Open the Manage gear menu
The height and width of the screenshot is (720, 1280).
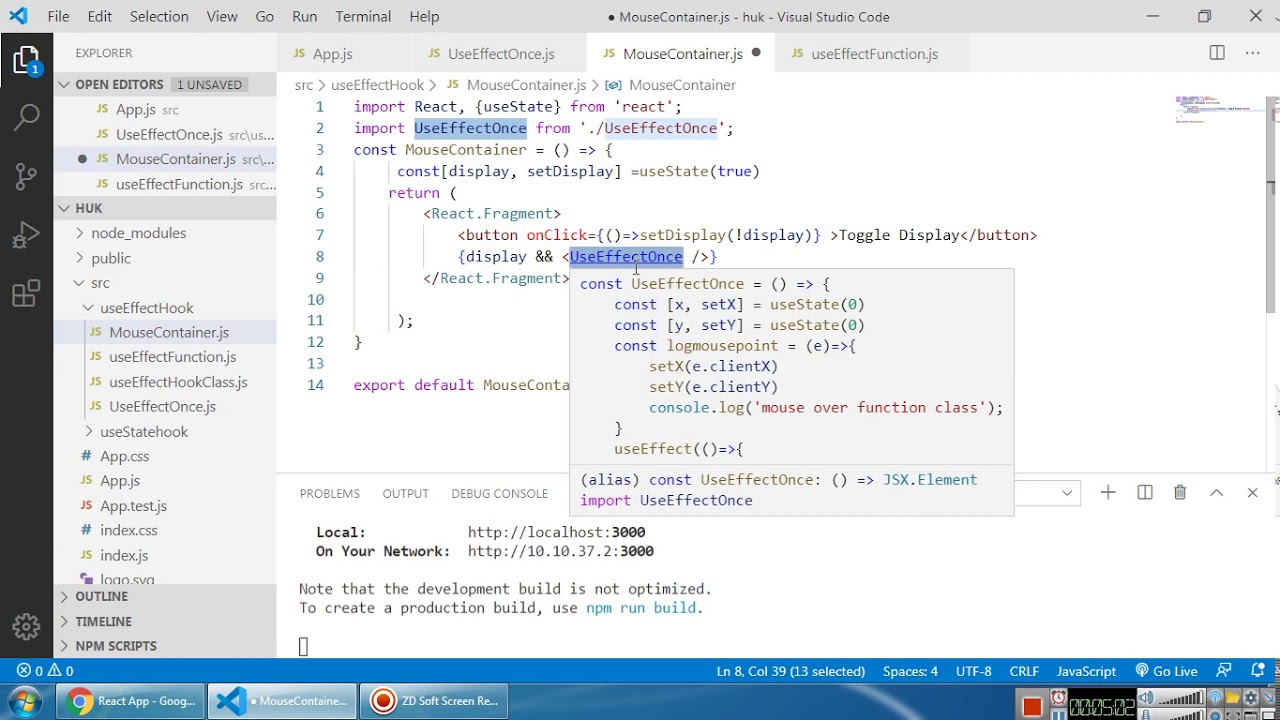tap(26, 627)
